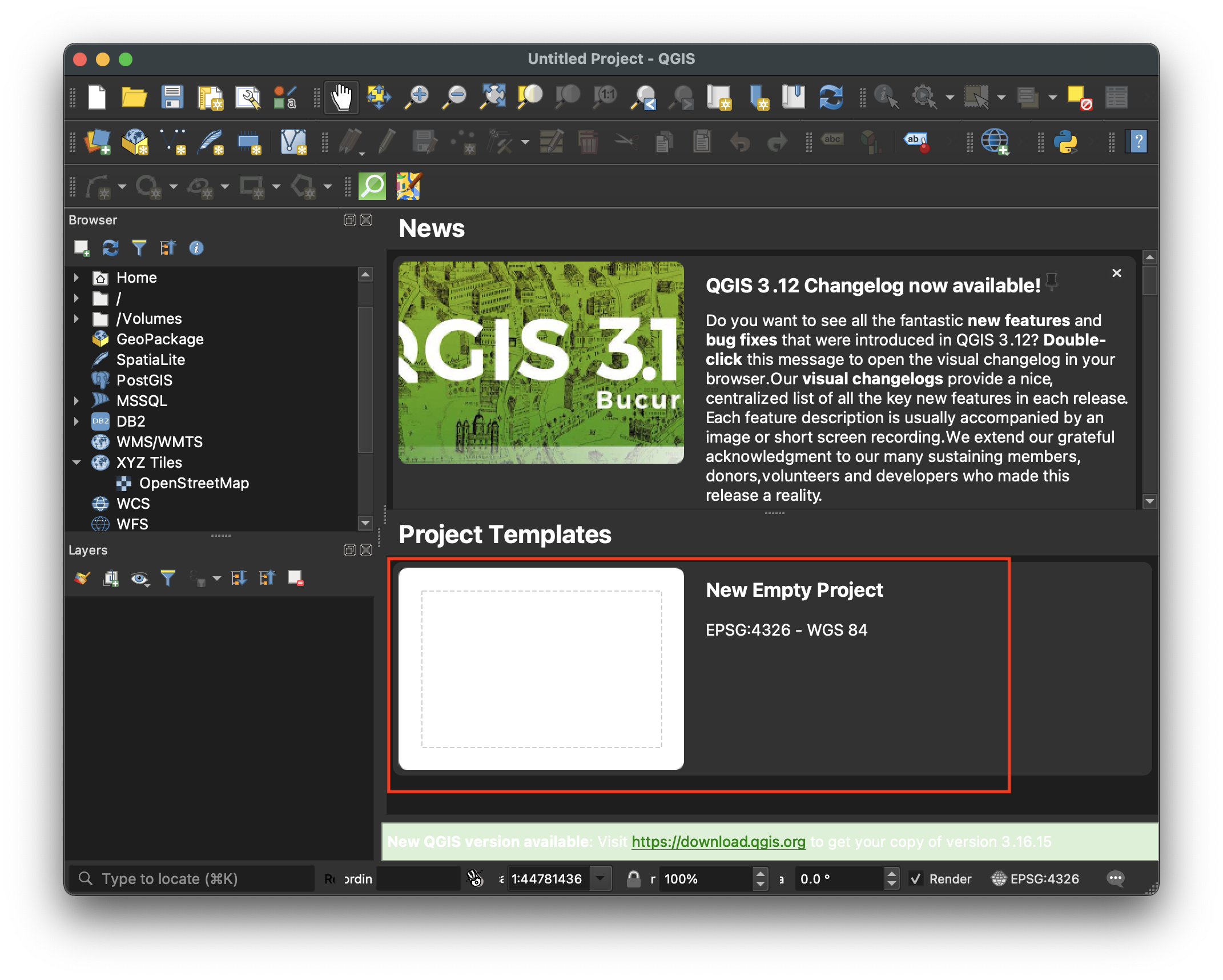Open the download.qgis.org link
This screenshot has width=1223, height=980.
(x=718, y=842)
